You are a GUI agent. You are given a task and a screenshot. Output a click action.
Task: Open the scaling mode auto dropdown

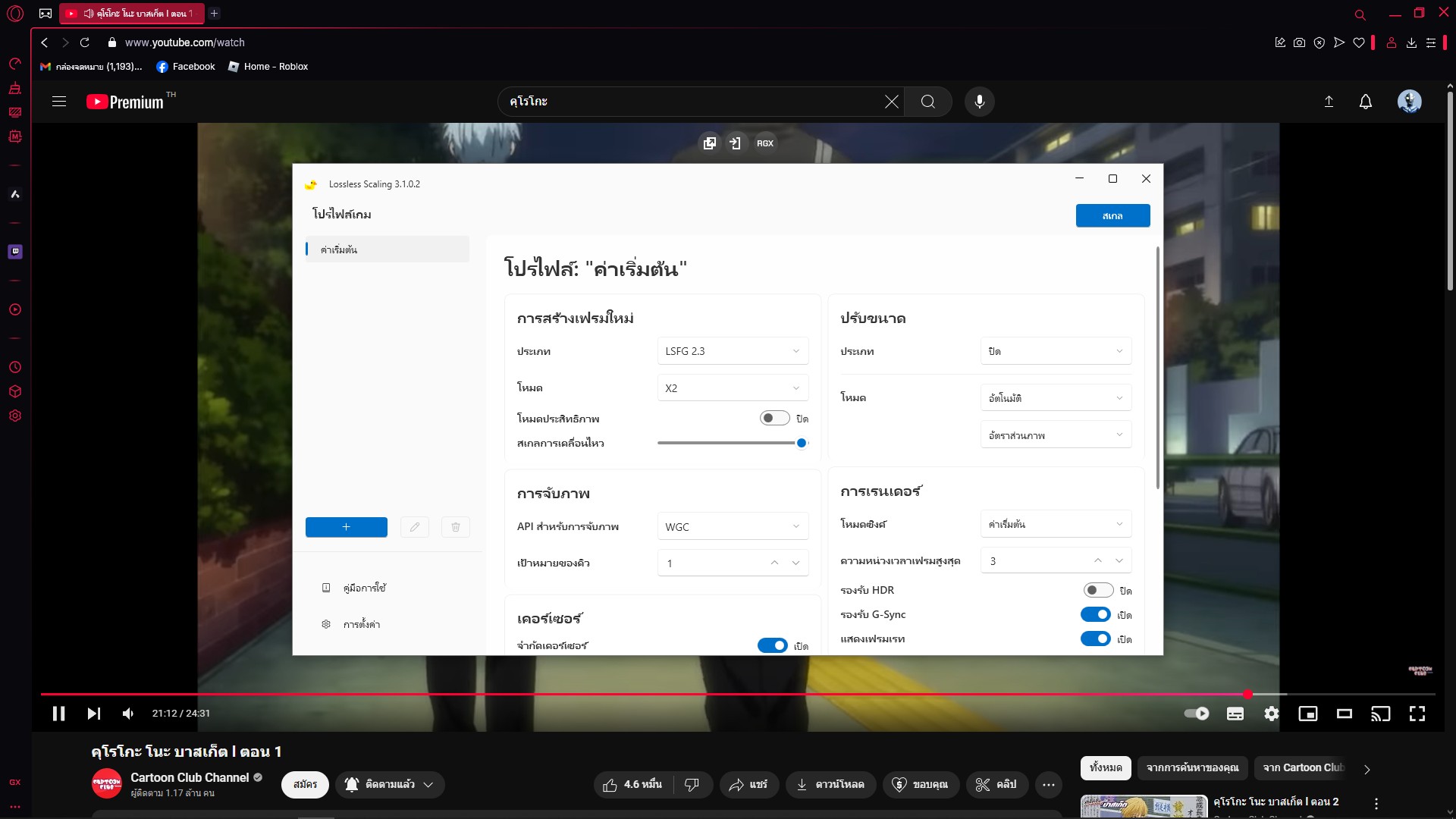coord(1056,398)
